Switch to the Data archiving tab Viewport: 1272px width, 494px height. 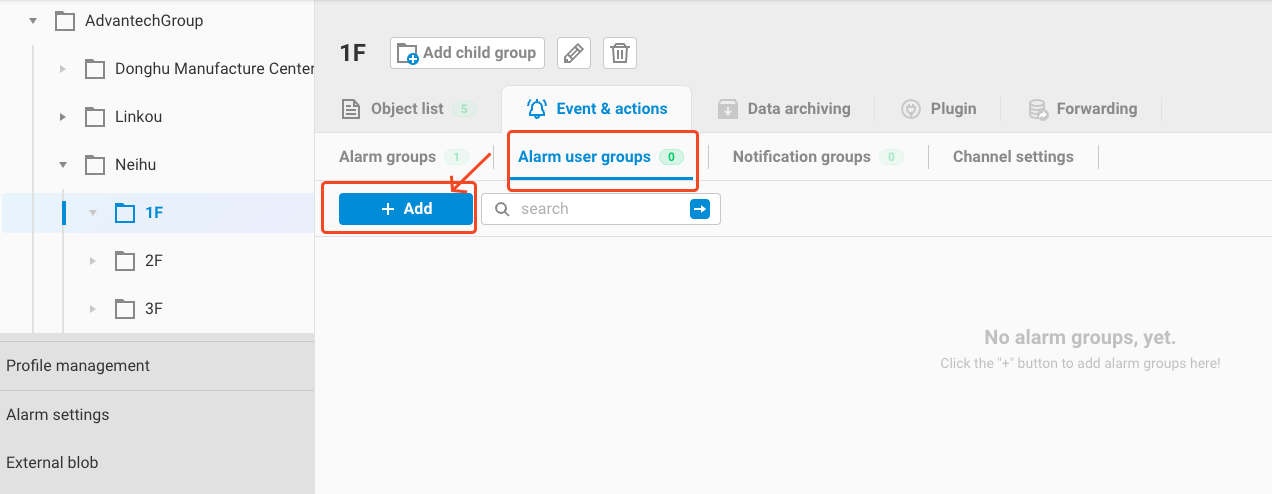point(785,109)
